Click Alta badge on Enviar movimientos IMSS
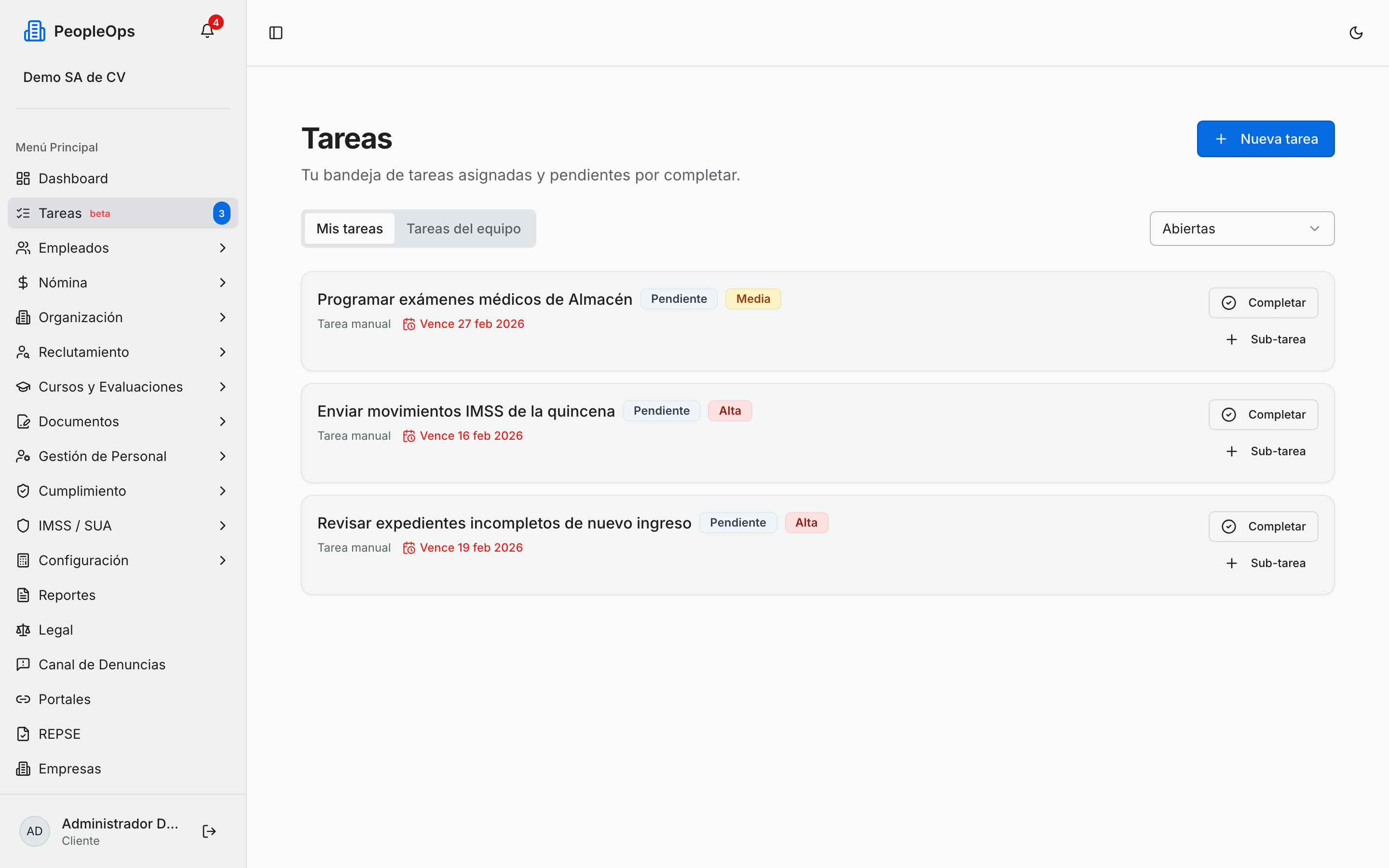The width and height of the screenshot is (1389, 868). click(x=730, y=411)
